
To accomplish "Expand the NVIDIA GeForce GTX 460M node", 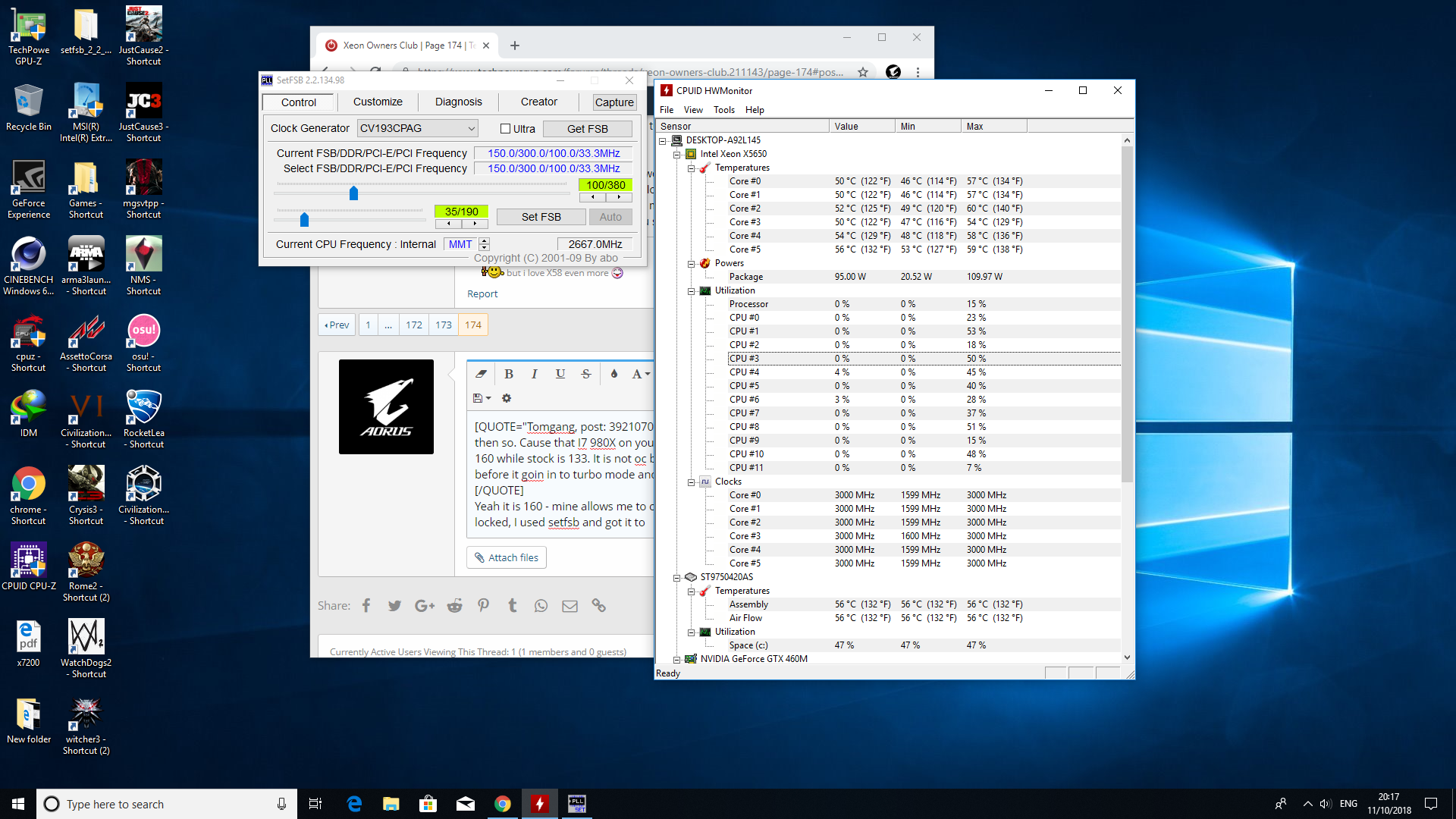I will [676, 659].
